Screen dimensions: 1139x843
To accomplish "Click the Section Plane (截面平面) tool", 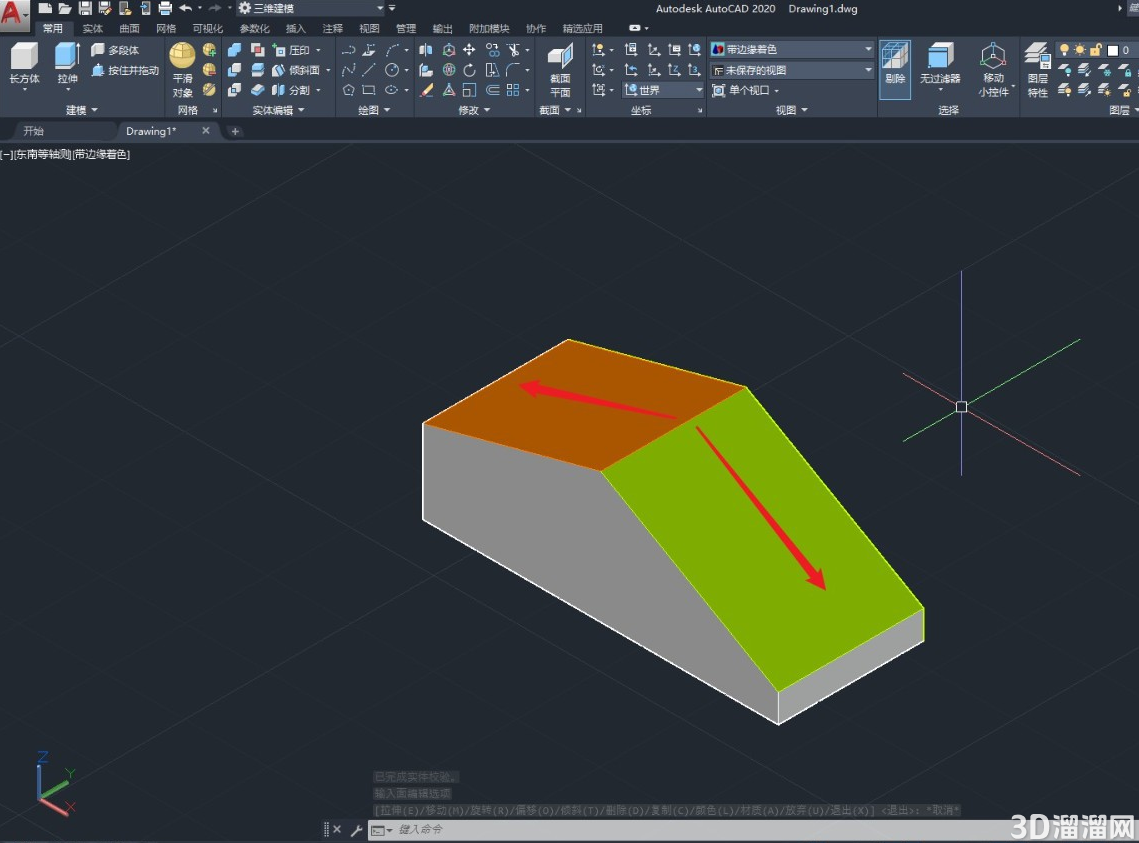I will coord(560,70).
